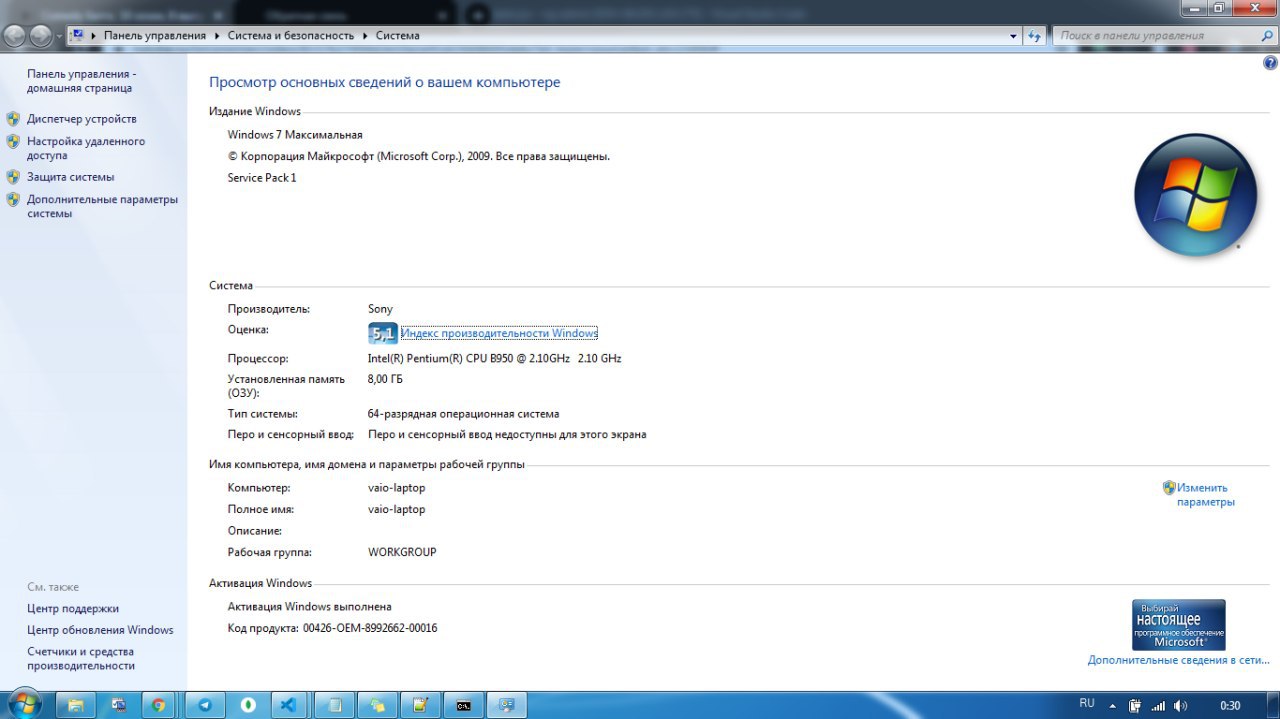Open Help via the blue question mark icon

click(1270, 62)
